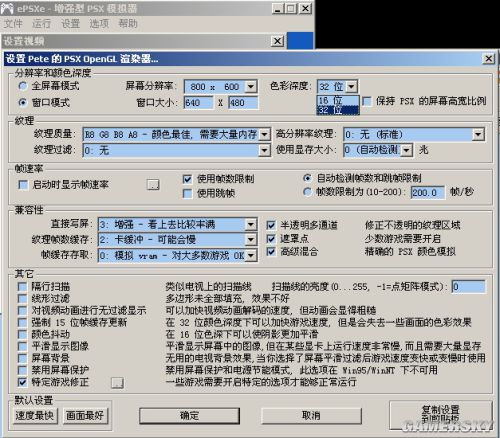500x438 pixels.
Task: Expand the 直接写屏 dropdown
Action: pos(251,225)
